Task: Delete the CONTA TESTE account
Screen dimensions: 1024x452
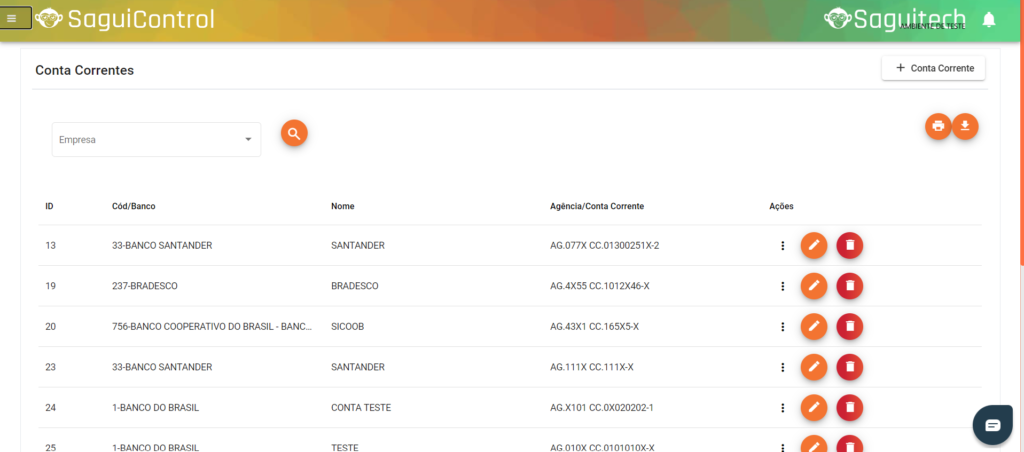Action: point(849,408)
